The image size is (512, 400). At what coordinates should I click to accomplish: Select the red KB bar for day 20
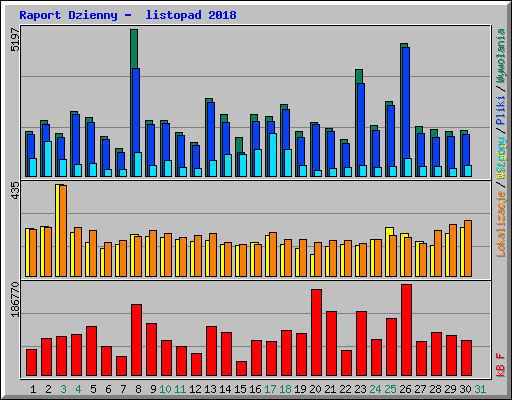pyautogui.click(x=316, y=333)
